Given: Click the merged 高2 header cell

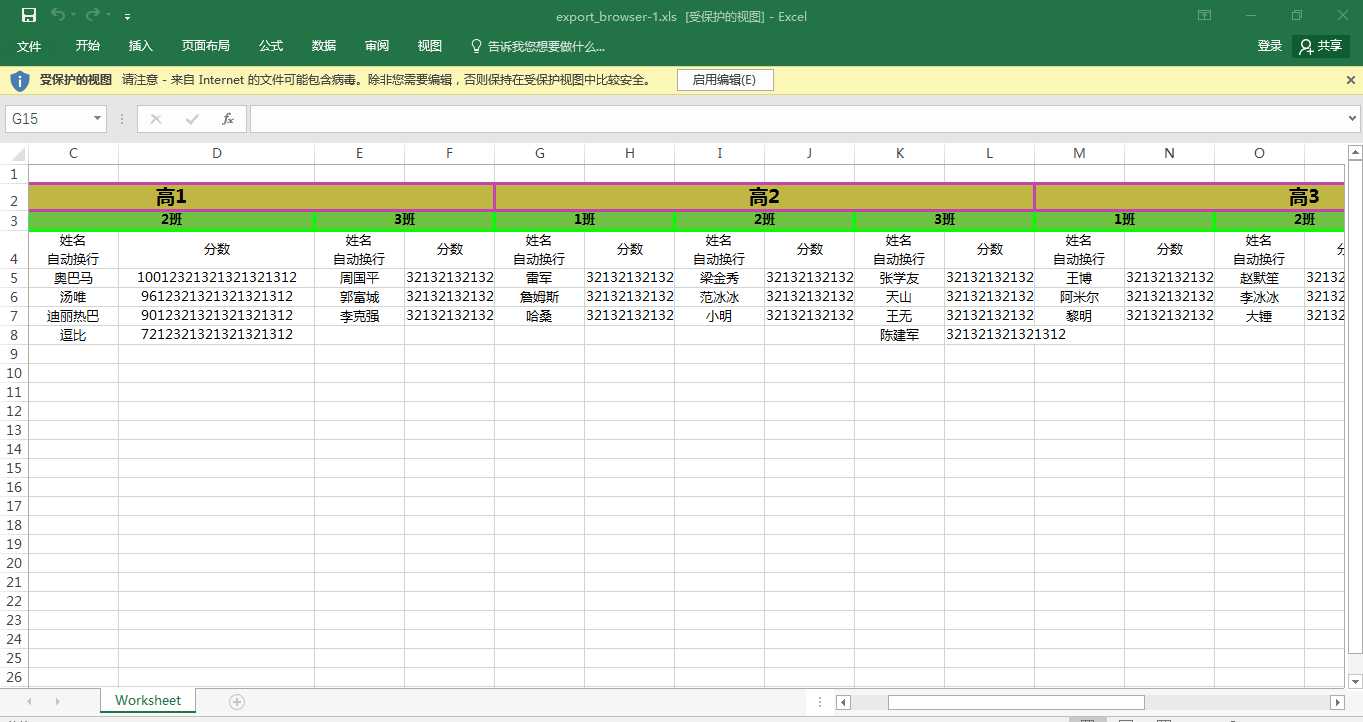Looking at the screenshot, I should (x=765, y=197).
